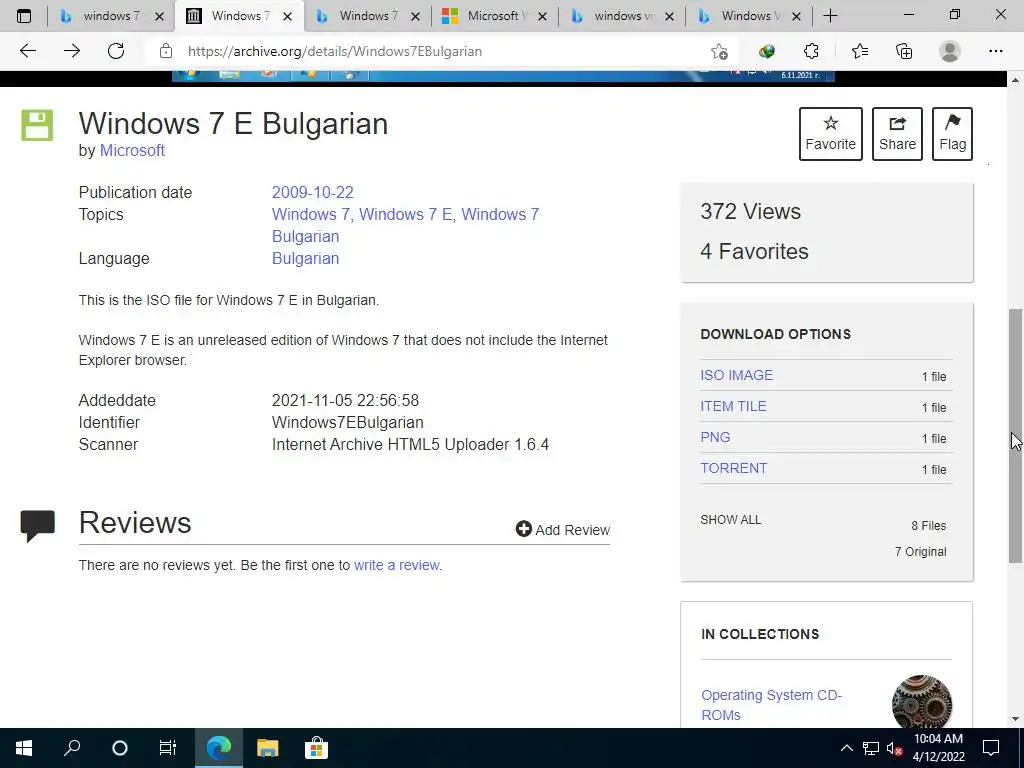Switch to third tab 'Windows 7' Bing
Viewport: 1024px width, 768px height.
tap(368, 16)
